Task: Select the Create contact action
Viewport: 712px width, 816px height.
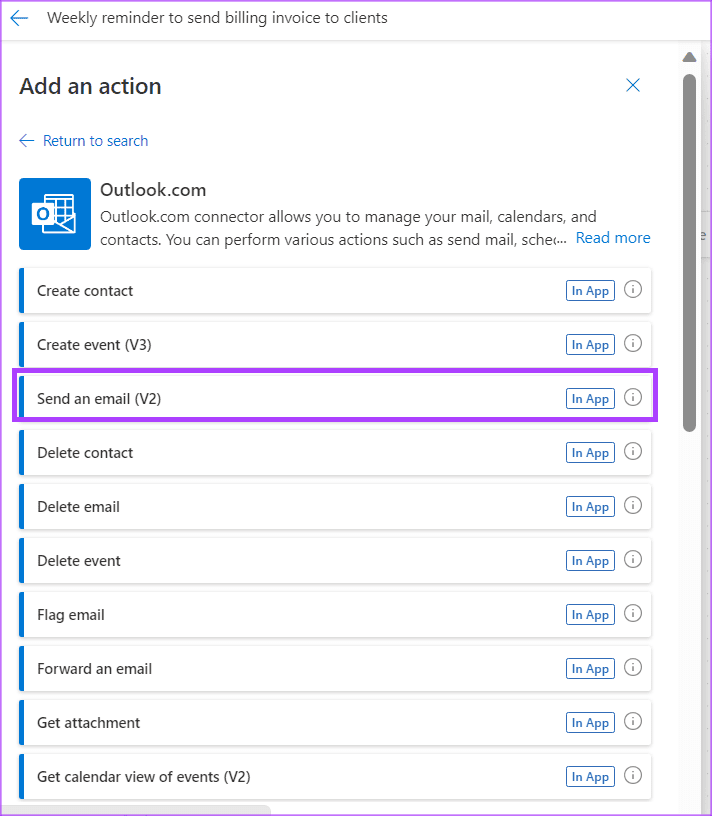Action: pyautogui.click(x=85, y=291)
